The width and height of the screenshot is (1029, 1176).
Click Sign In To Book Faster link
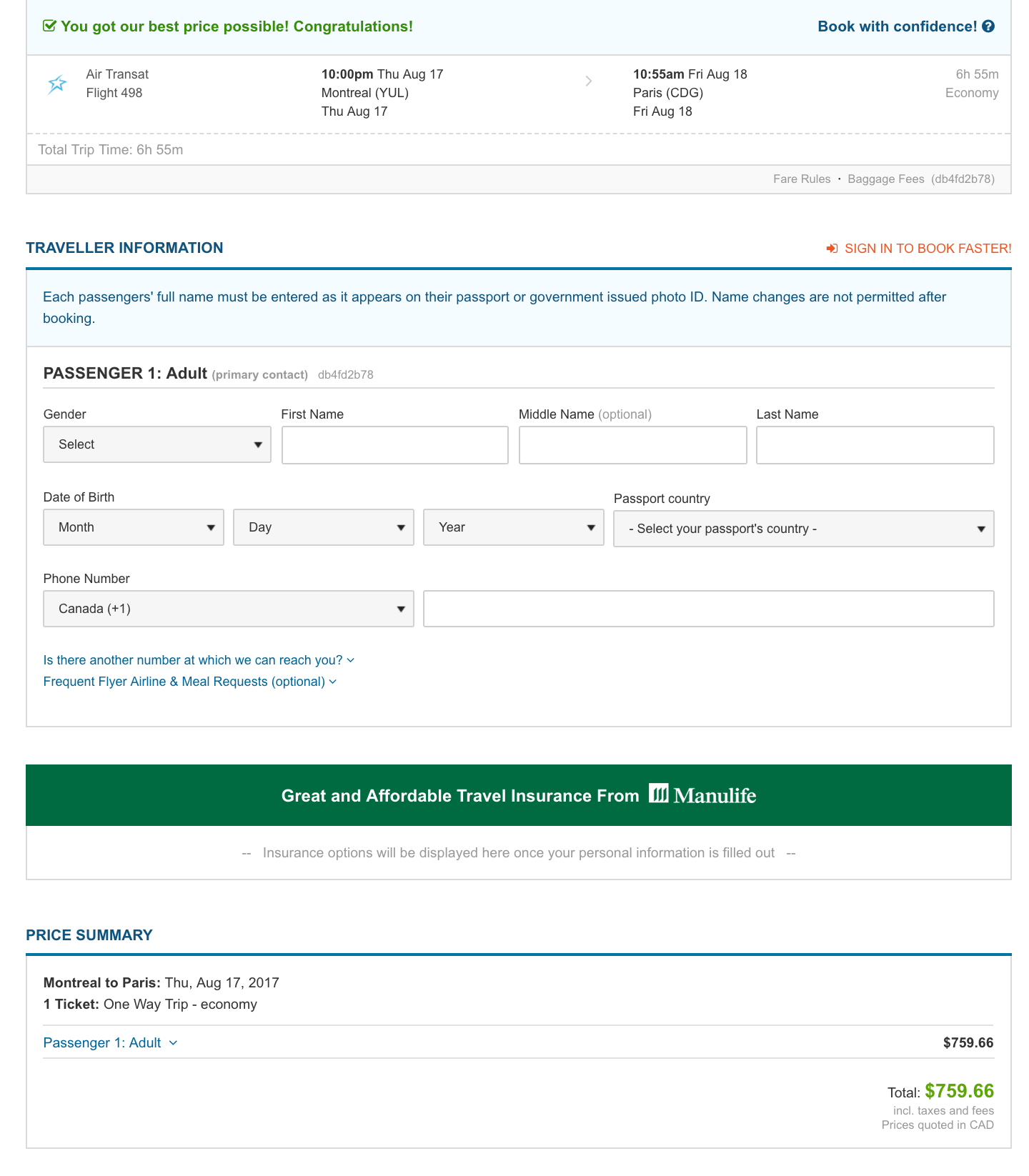tap(928, 249)
